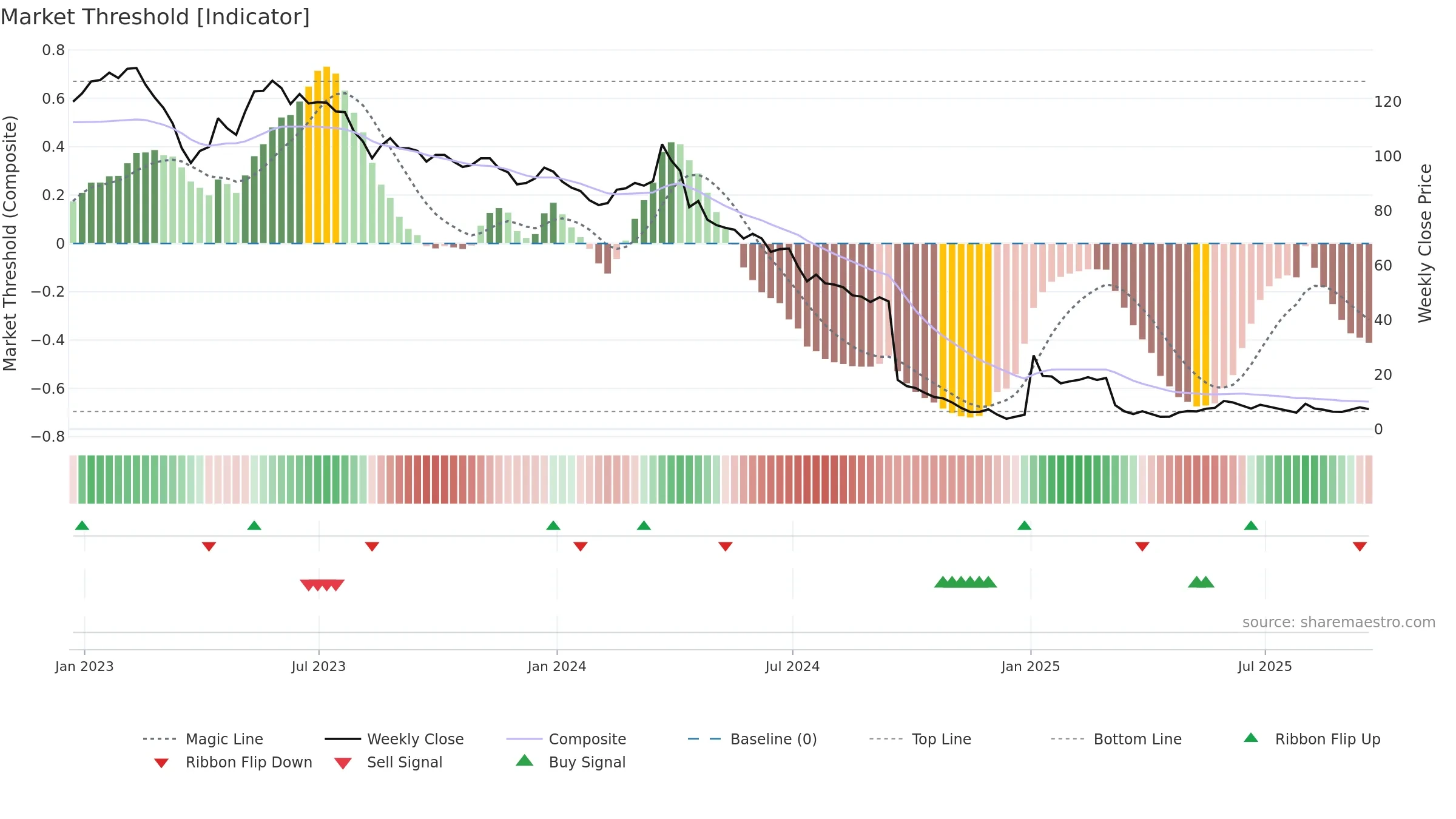Click the Jan 2025 x-axis label
This screenshot has width=1456, height=819.
pyautogui.click(x=1031, y=666)
